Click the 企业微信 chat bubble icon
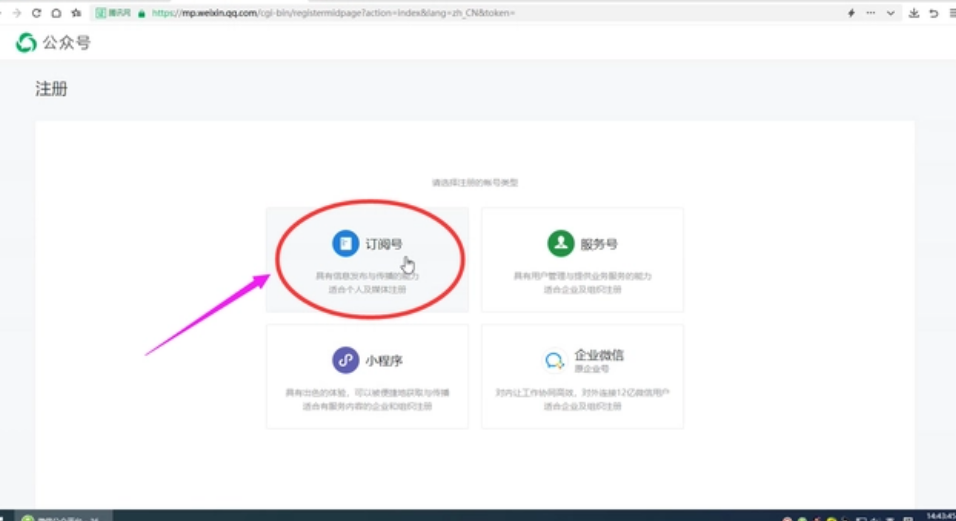The height and width of the screenshot is (521, 956). [554, 360]
